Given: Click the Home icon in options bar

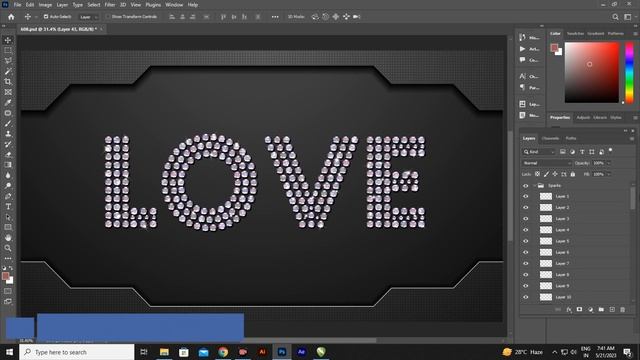Looking at the screenshot, I should pos(11,17).
